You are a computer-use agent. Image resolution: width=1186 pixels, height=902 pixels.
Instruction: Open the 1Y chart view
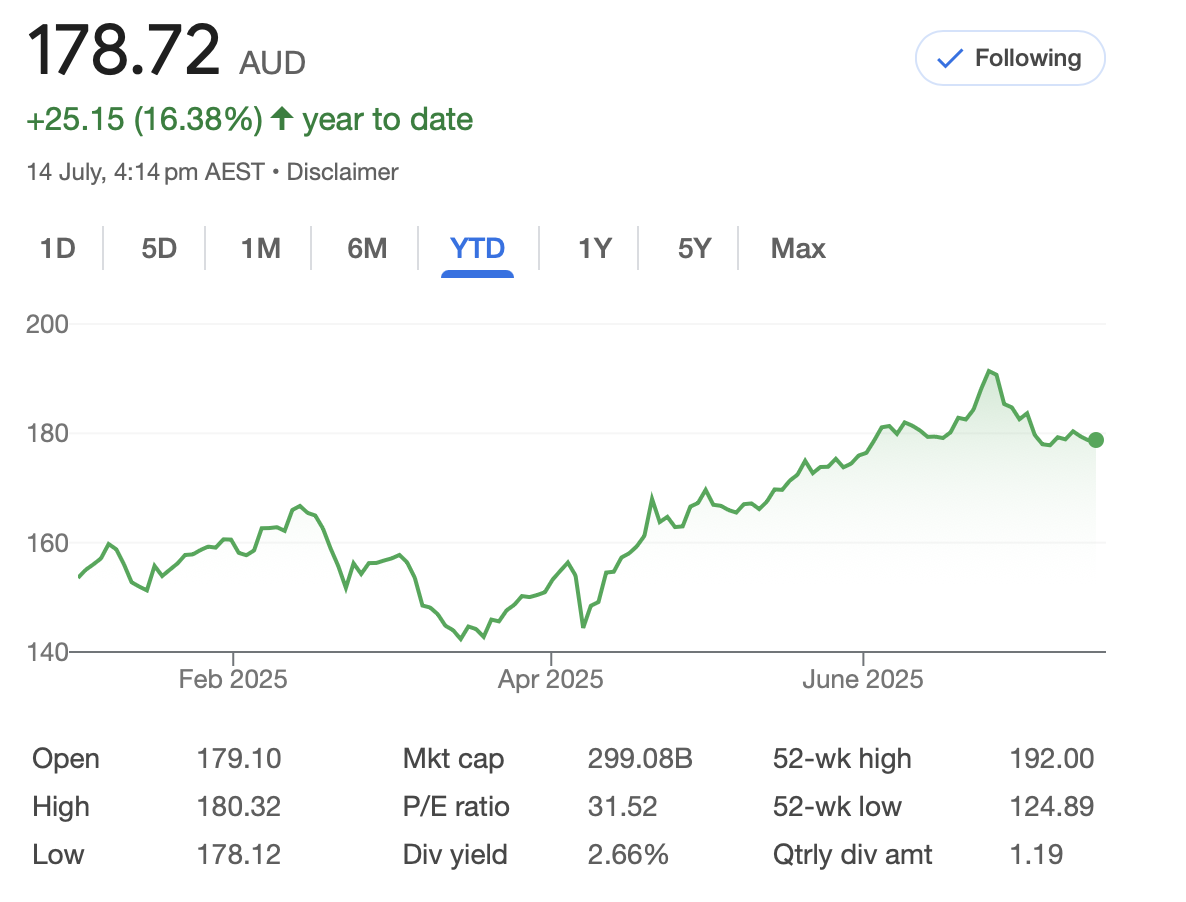pos(595,248)
